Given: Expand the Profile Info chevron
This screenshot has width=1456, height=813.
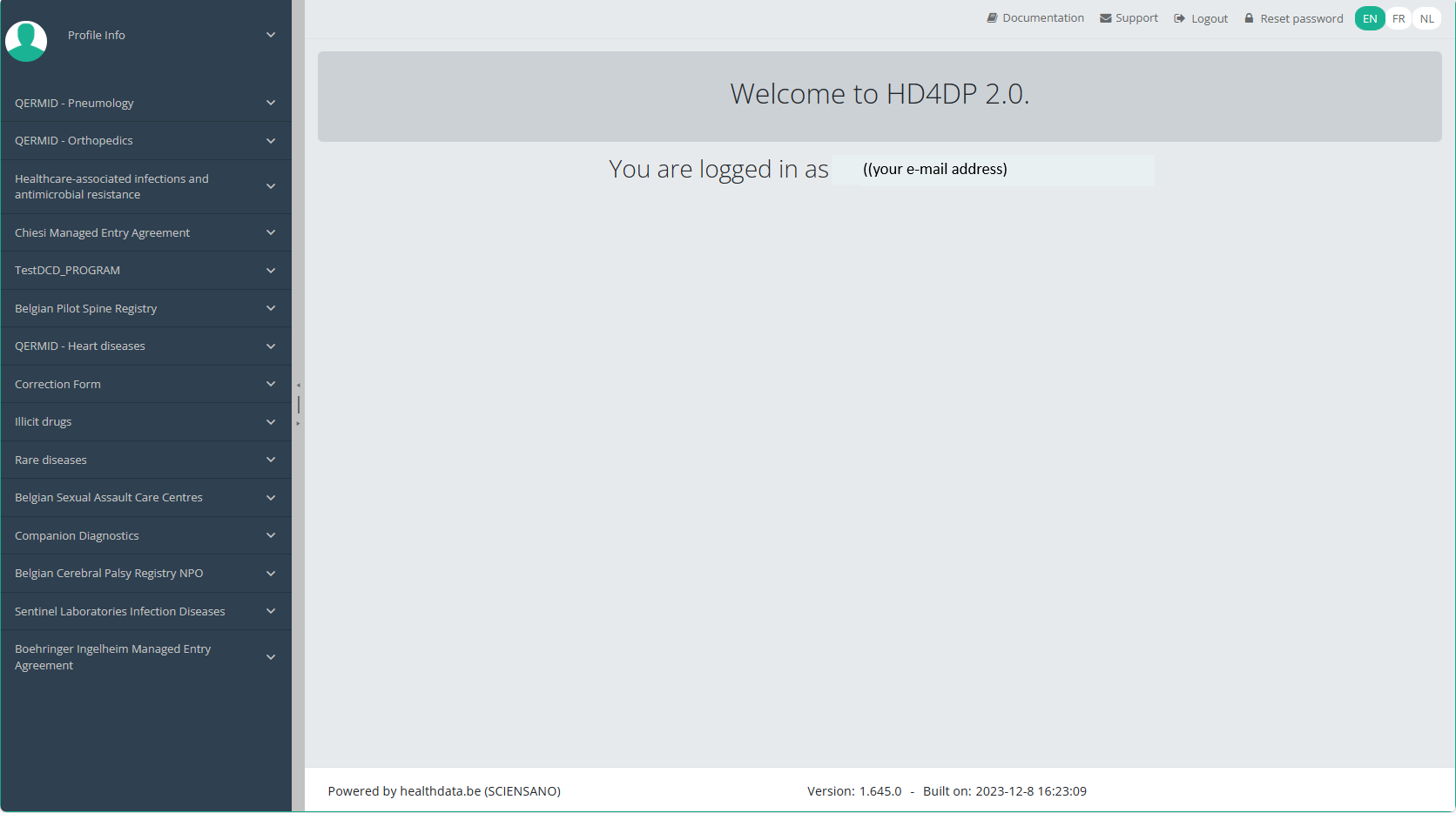Looking at the screenshot, I should point(271,35).
